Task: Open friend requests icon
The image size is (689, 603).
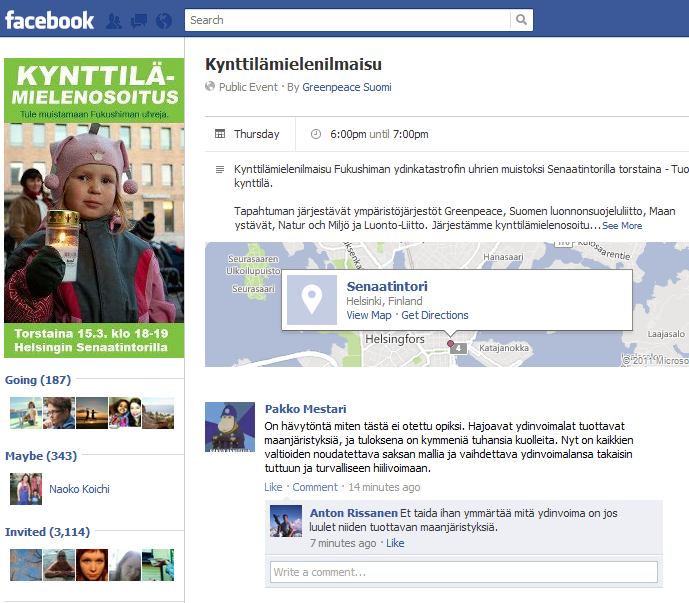Action: click(114, 21)
